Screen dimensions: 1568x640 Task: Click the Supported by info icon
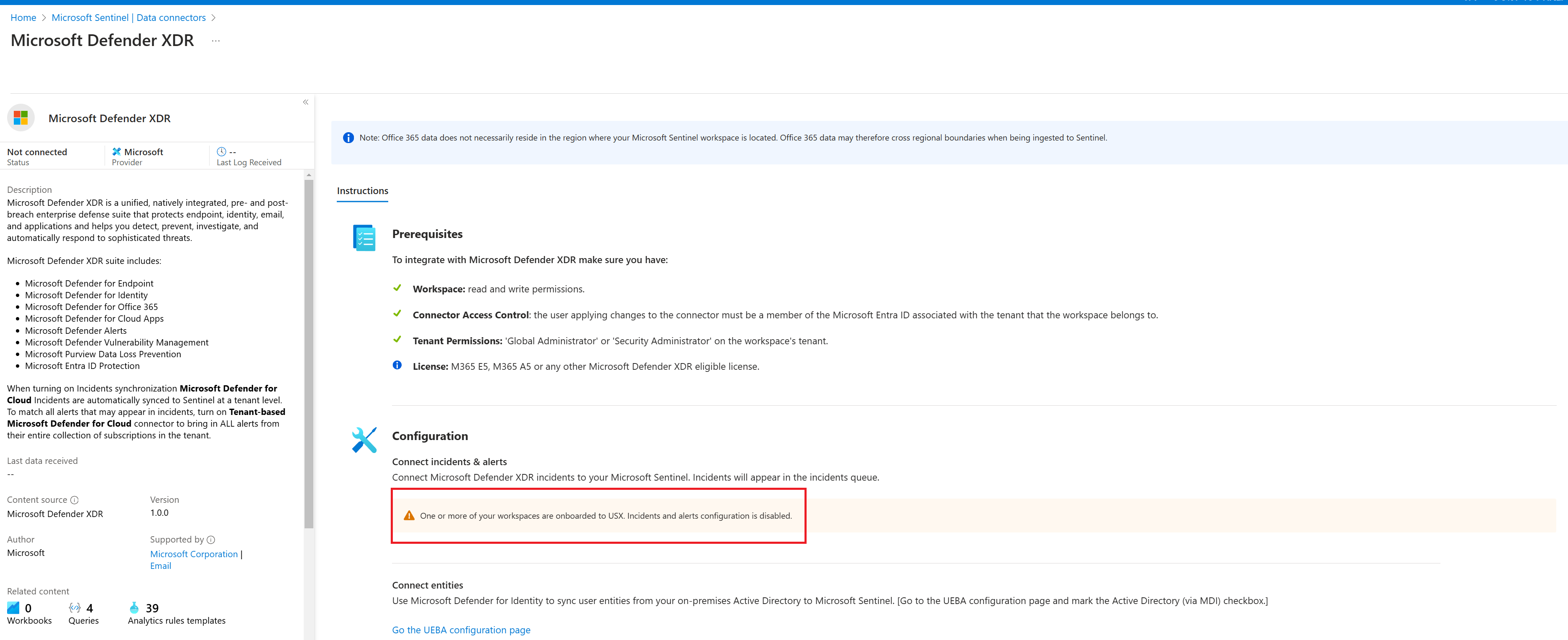(x=210, y=540)
